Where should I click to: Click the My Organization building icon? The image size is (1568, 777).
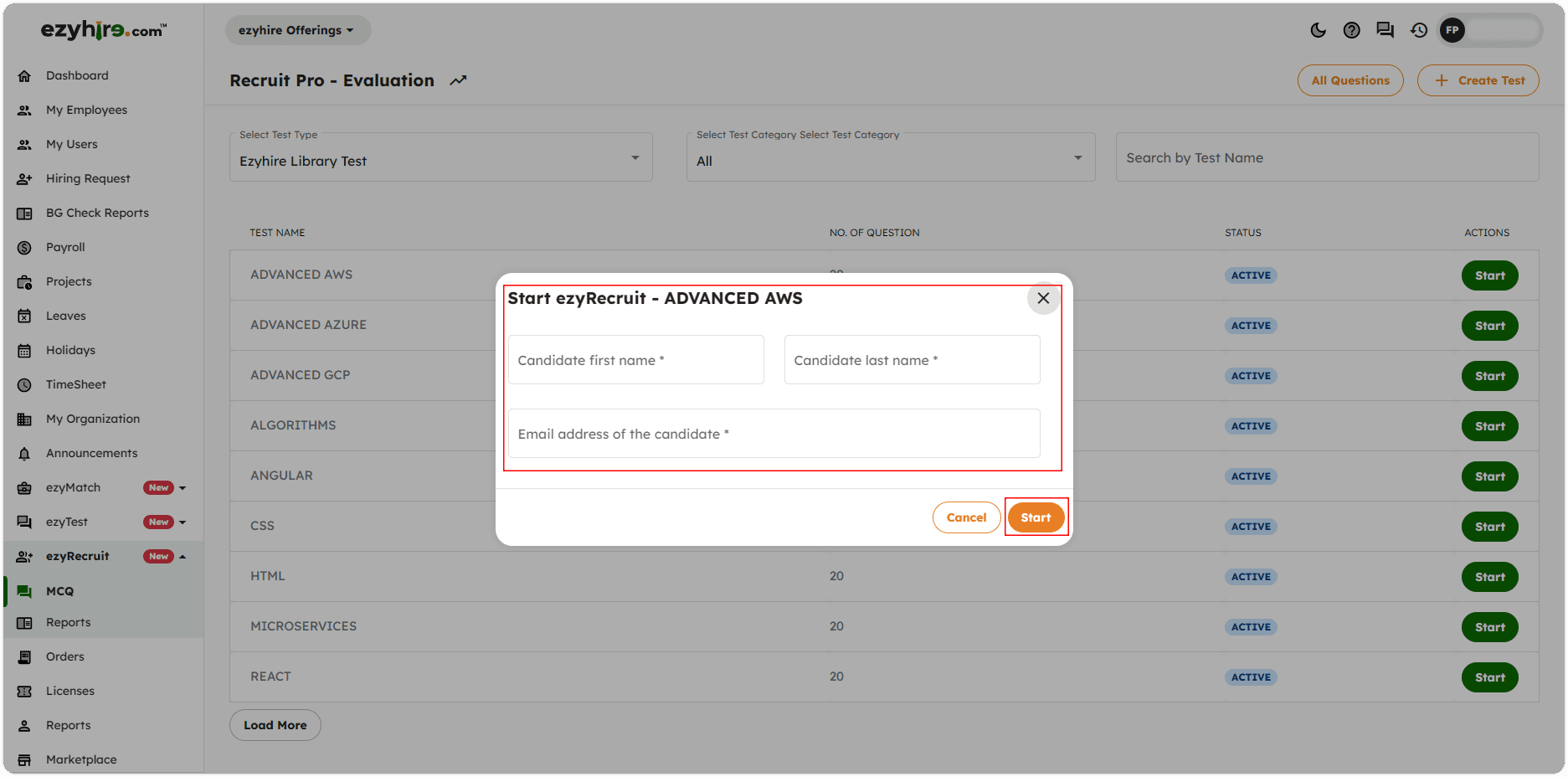pos(24,419)
